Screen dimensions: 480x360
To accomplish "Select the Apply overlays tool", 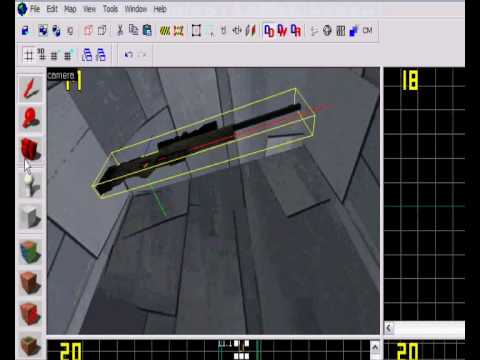I will pyautogui.click(x=30, y=345).
